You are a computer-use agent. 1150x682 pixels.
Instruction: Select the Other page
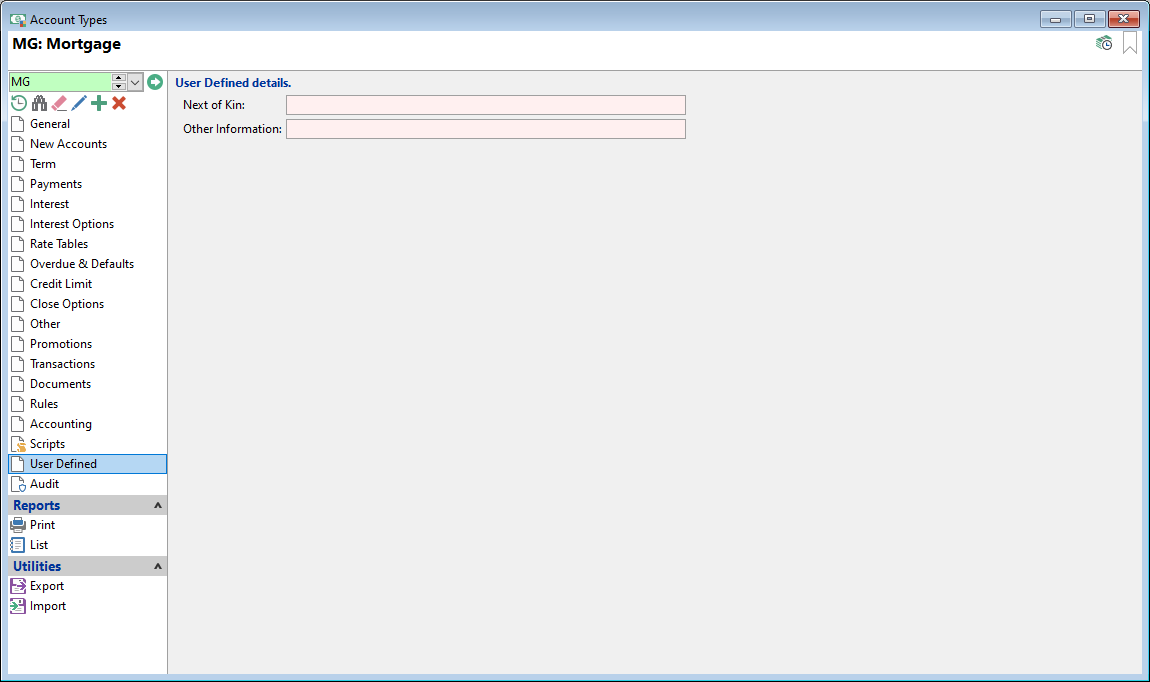(87, 324)
